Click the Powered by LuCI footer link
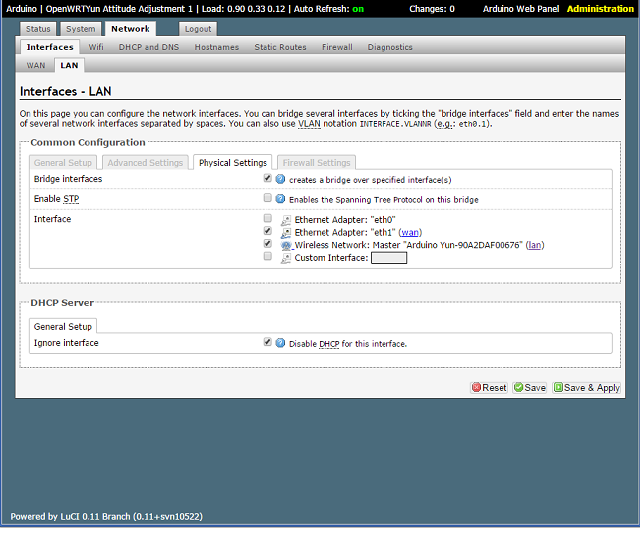Image resolution: width=640 pixels, height=533 pixels. point(107,516)
